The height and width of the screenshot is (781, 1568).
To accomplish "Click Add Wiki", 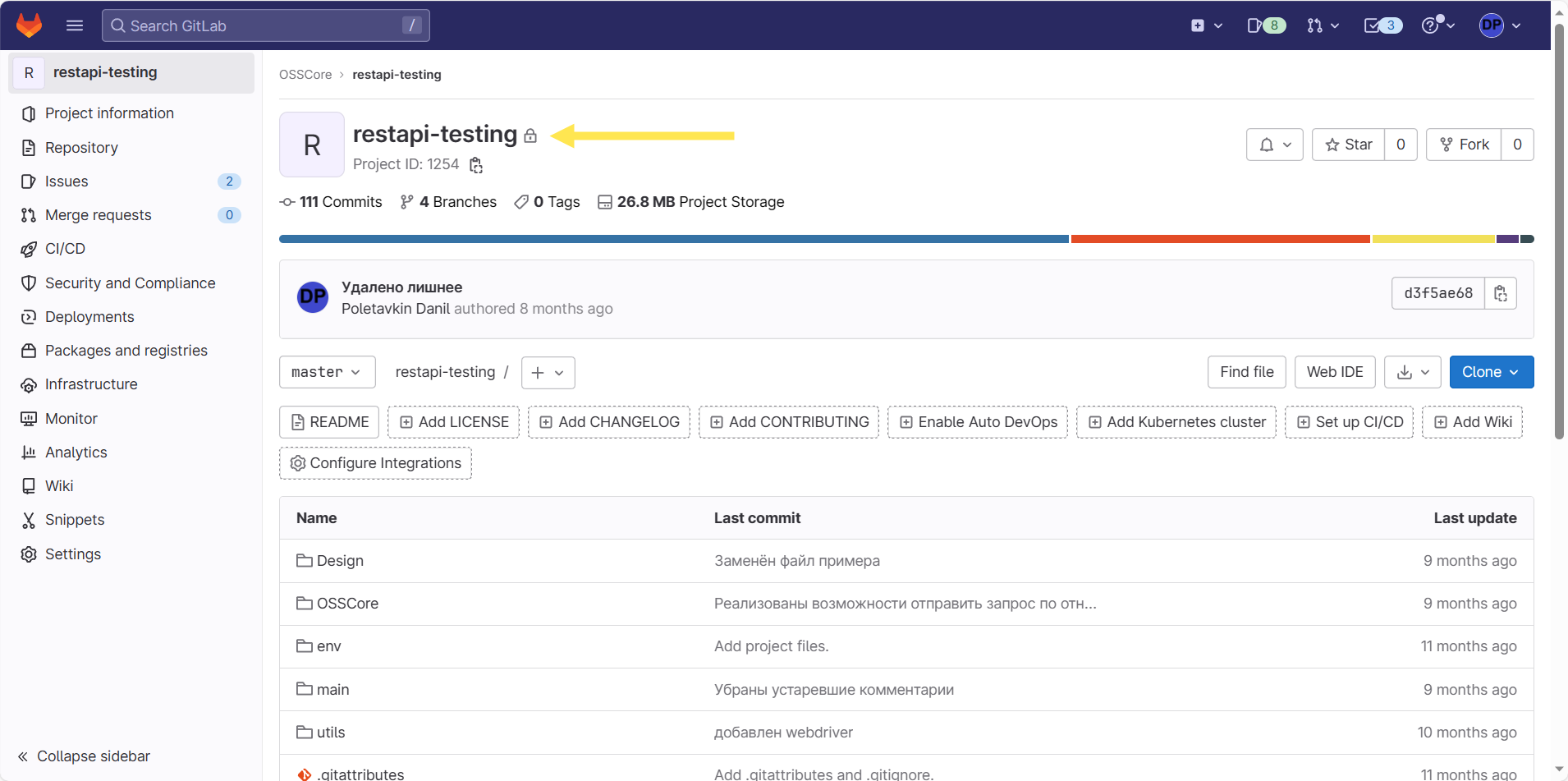I will pyautogui.click(x=1473, y=422).
